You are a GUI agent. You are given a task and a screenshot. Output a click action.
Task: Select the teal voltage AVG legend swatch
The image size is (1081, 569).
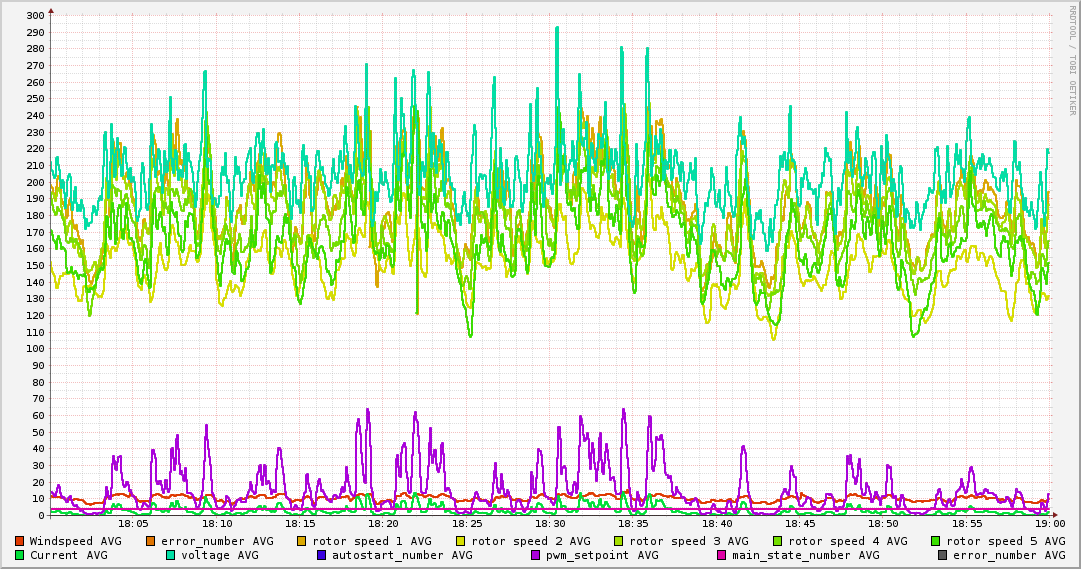coord(170,555)
